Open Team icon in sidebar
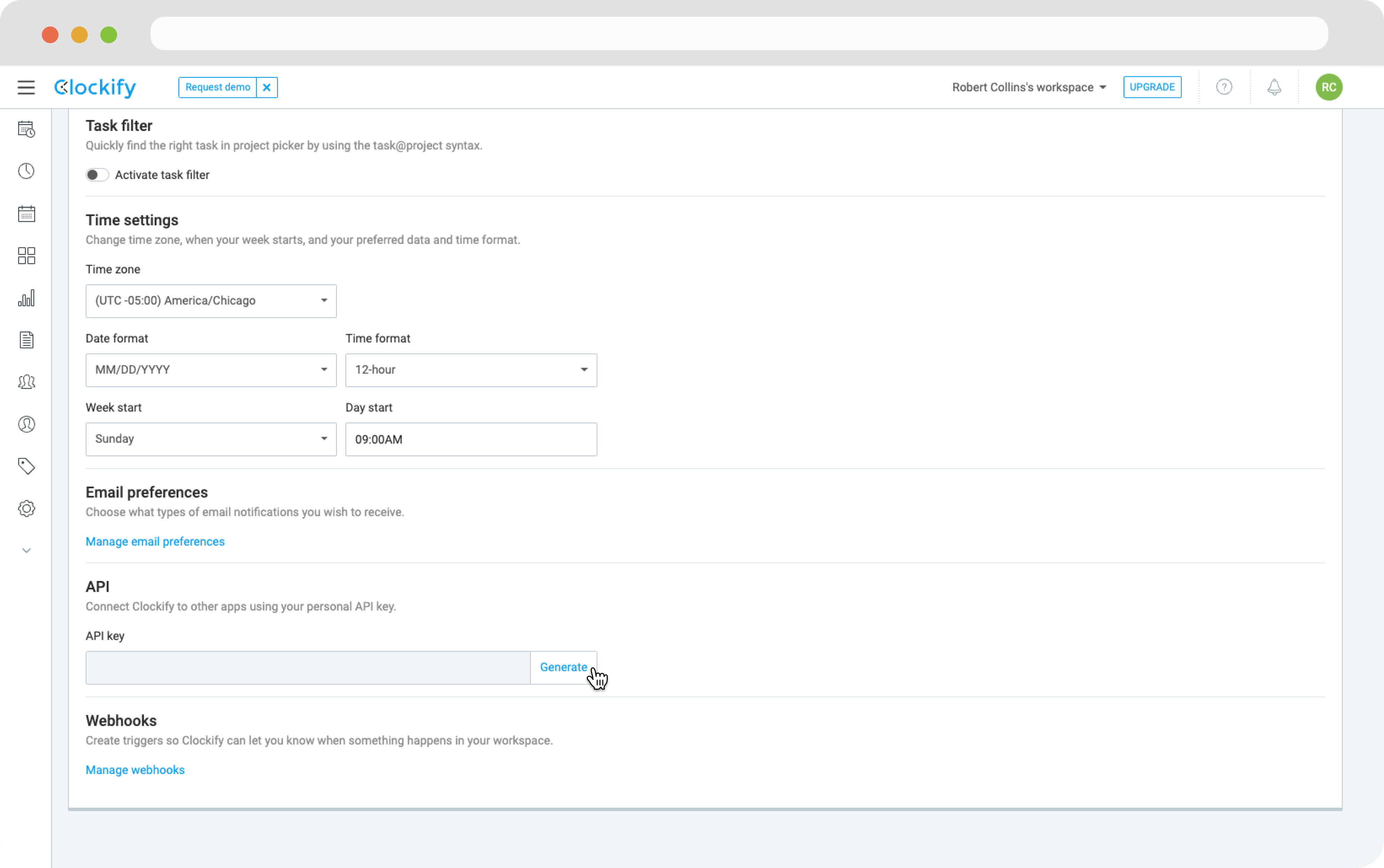 pyautogui.click(x=26, y=382)
